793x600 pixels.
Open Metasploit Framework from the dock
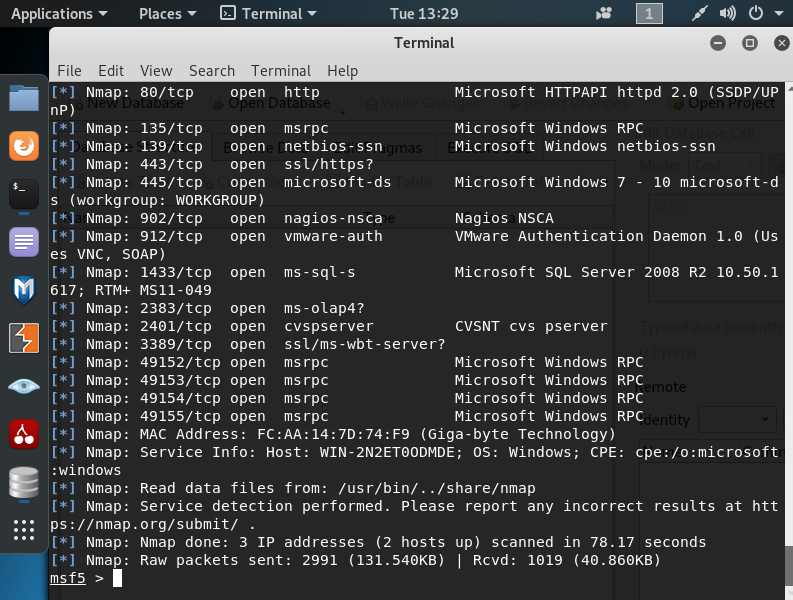(24, 291)
